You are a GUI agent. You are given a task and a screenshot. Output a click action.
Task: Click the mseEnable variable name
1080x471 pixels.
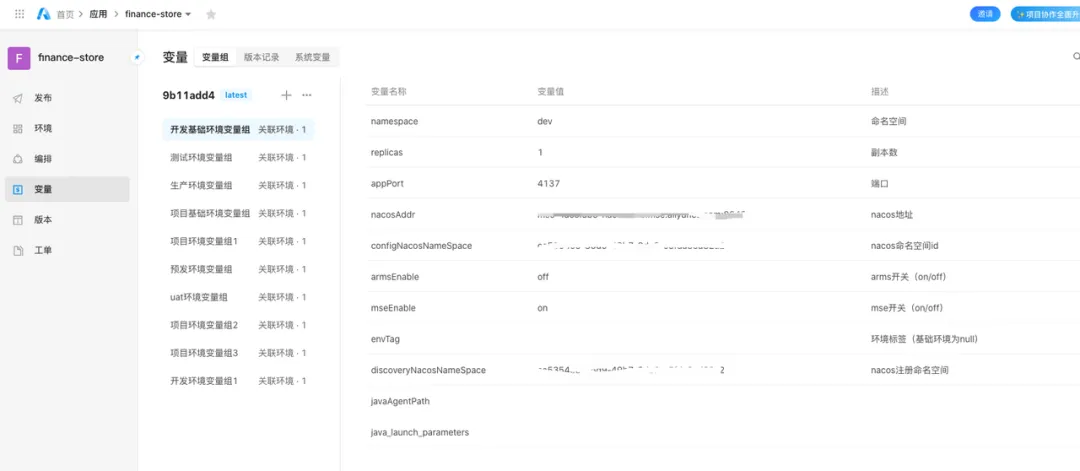point(393,308)
